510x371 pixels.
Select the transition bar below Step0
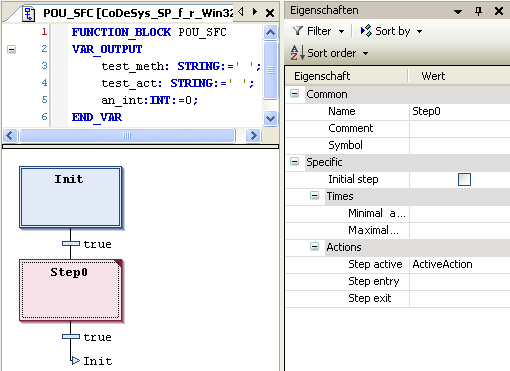tap(71, 337)
